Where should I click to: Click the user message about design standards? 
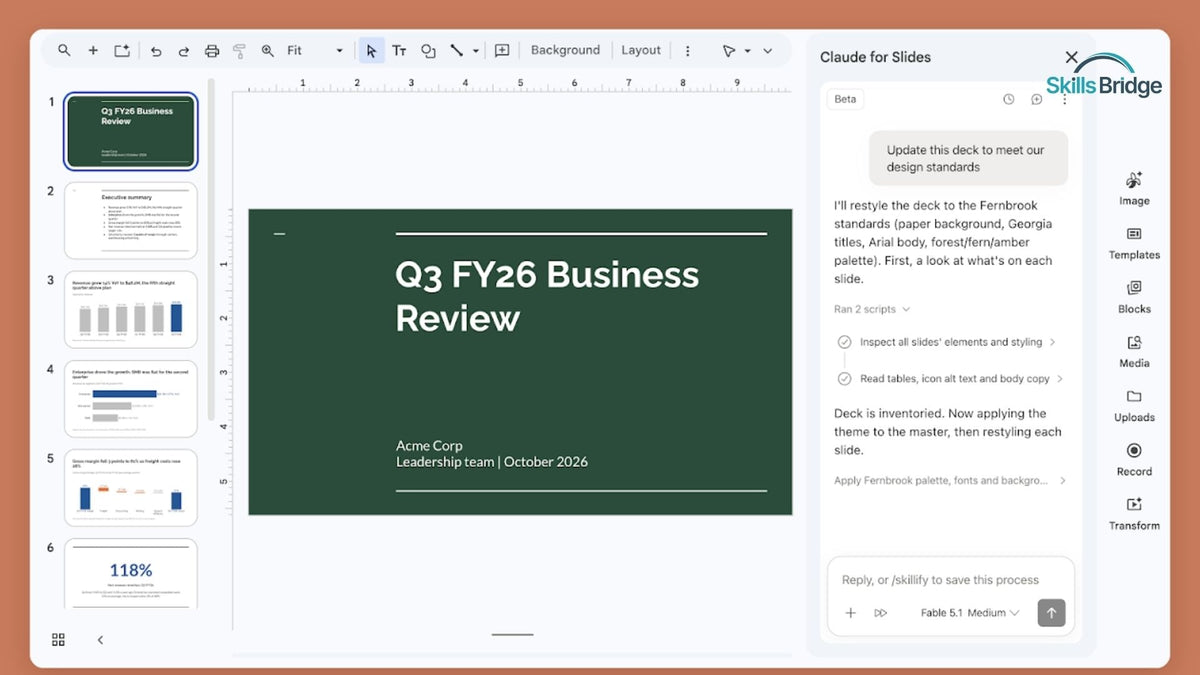click(968, 158)
